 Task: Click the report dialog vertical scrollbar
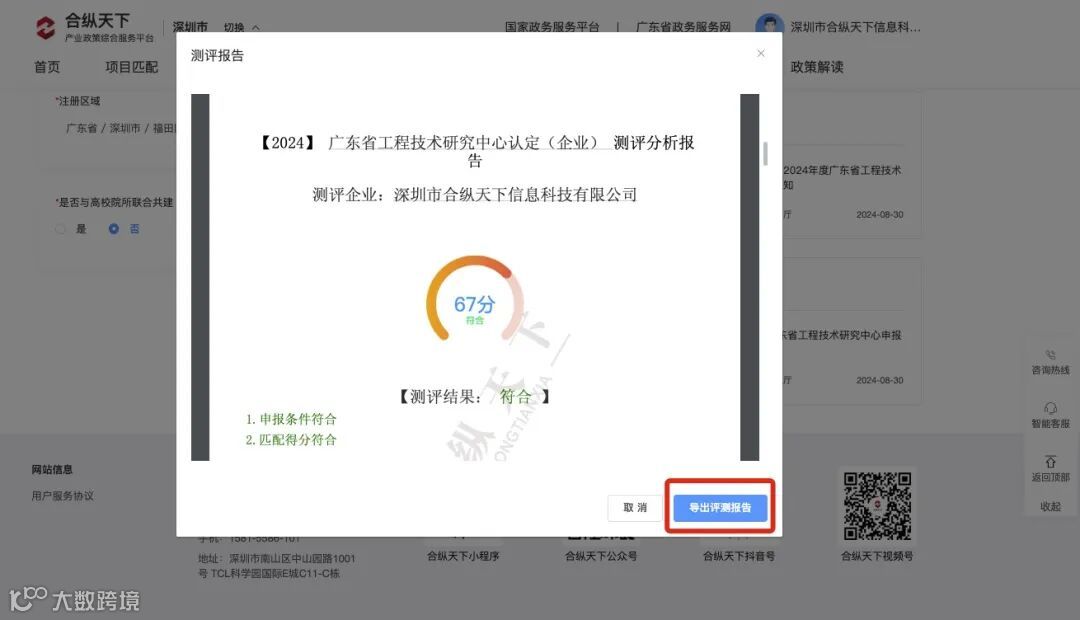(765, 154)
